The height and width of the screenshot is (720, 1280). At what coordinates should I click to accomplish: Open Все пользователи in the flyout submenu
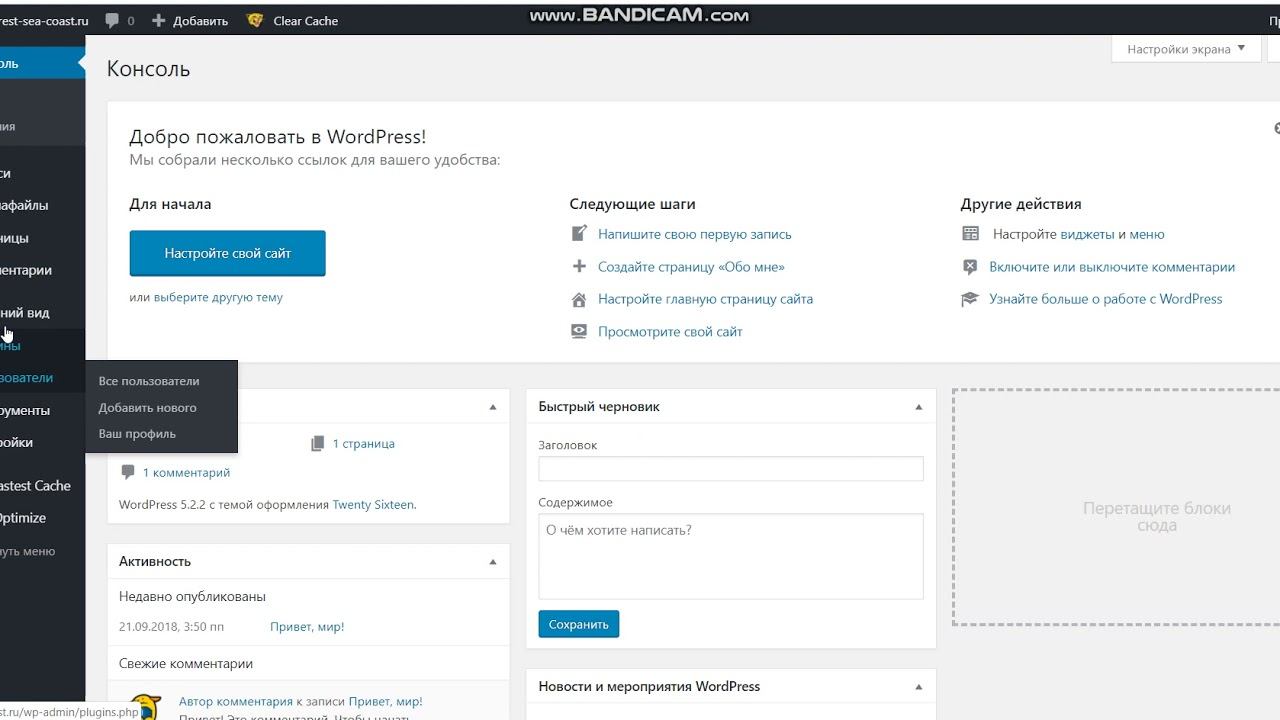[x=149, y=381]
